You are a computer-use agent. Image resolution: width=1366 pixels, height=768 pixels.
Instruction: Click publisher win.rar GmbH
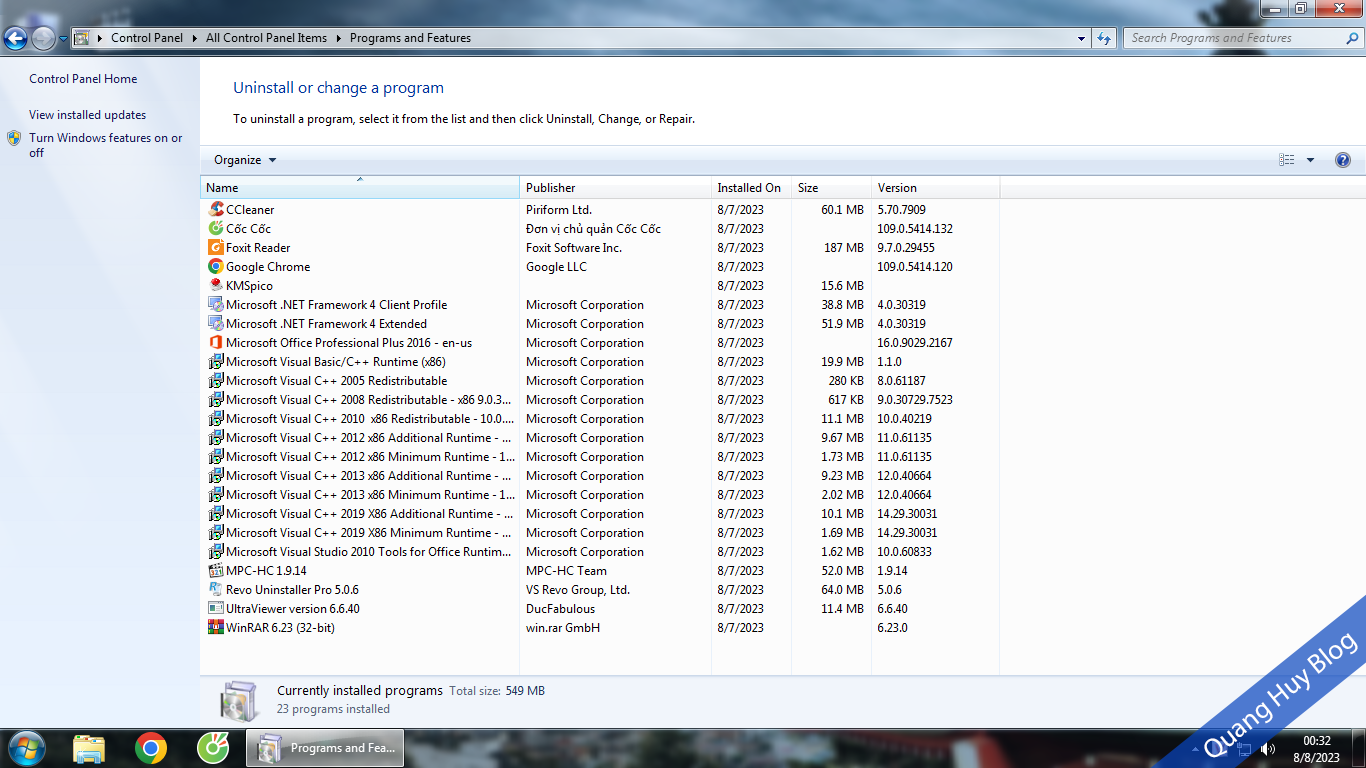click(x=563, y=628)
